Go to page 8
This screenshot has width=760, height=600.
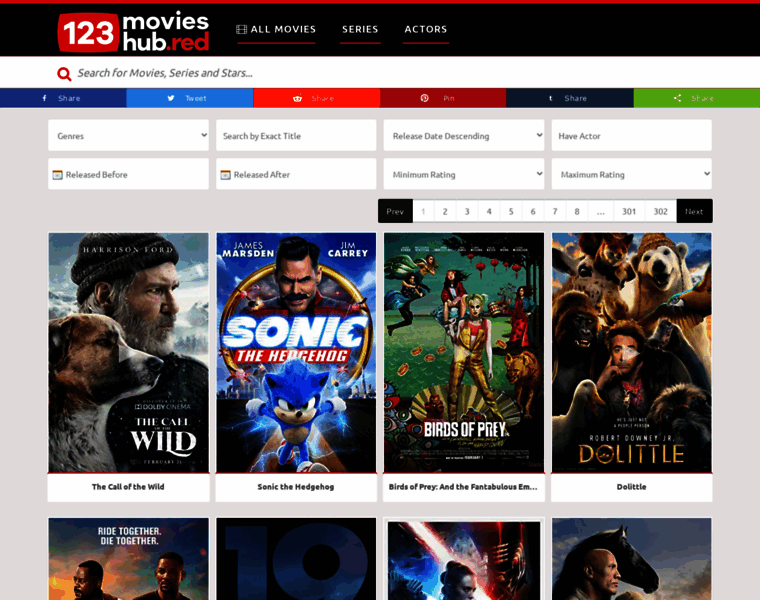pos(577,211)
